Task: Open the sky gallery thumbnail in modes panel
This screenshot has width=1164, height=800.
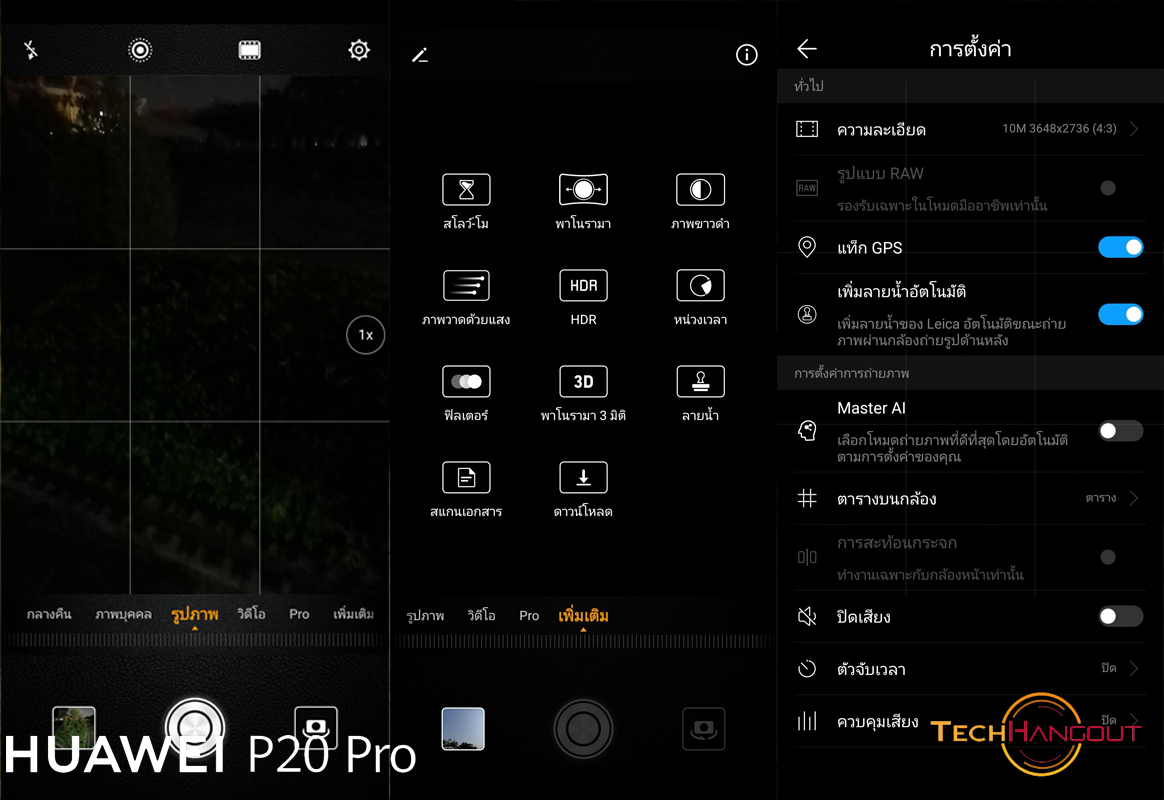Action: click(x=463, y=729)
